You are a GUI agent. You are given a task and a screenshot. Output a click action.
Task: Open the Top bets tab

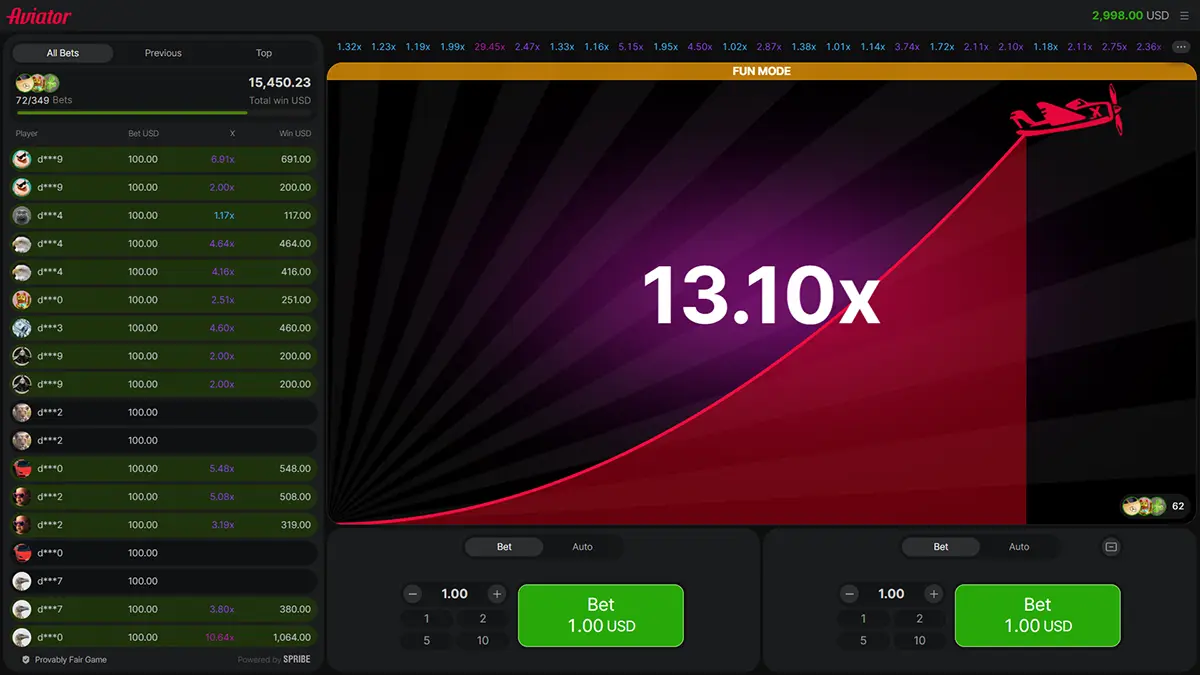[x=264, y=53]
